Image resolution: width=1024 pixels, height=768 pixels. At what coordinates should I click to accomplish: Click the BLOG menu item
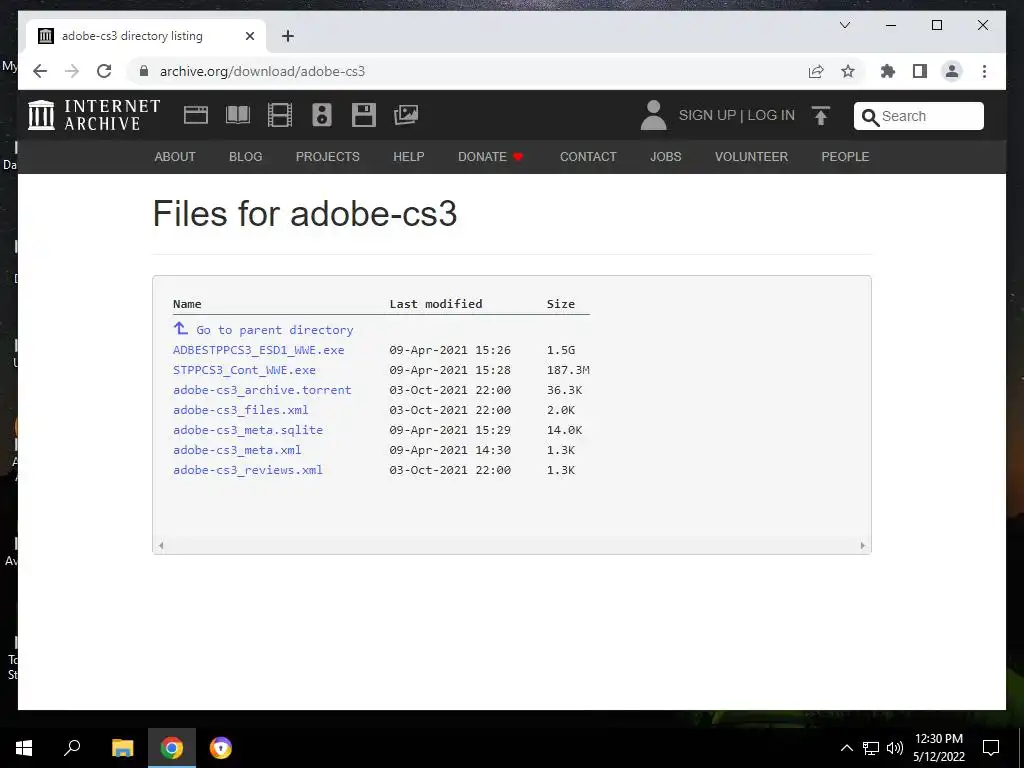[246, 157]
